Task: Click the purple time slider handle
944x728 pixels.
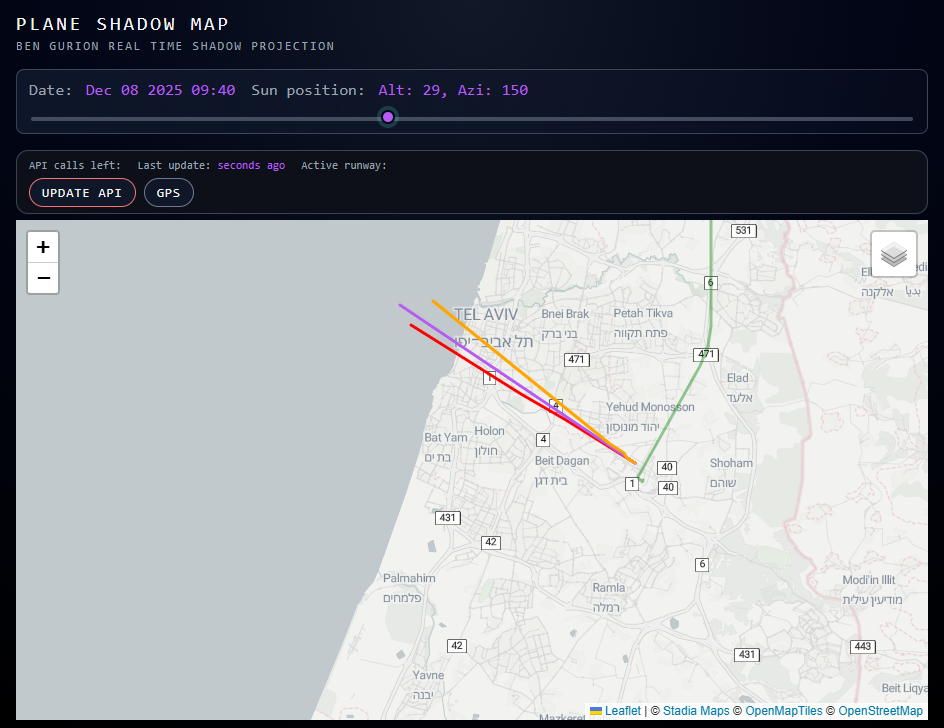Action: click(388, 118)
